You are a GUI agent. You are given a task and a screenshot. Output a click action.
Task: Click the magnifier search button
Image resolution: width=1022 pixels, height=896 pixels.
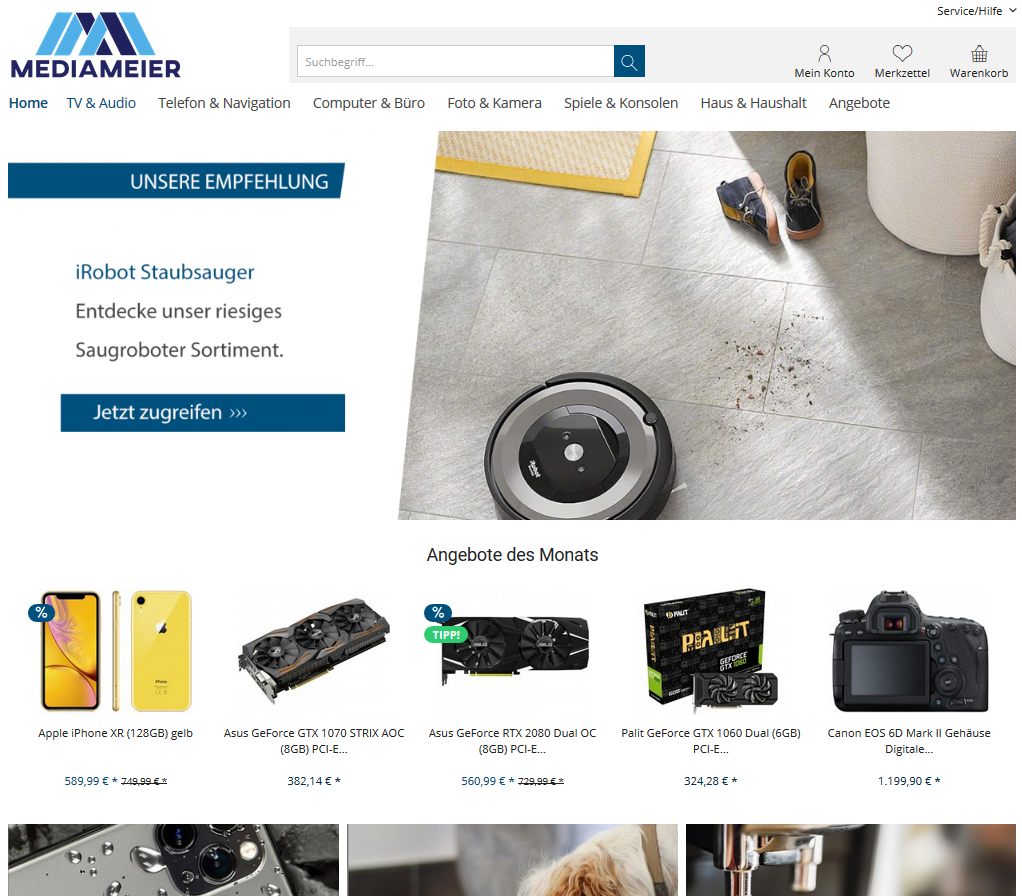pyautogui.click(x=629, y=61)
